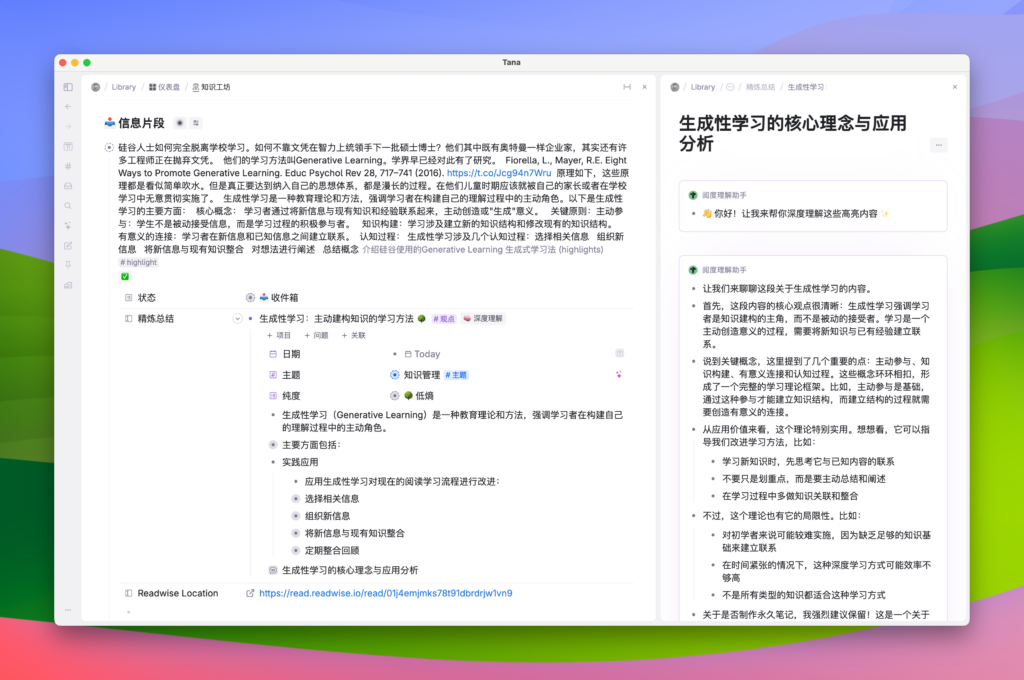
Task: Click the field icon next to 纯度
Action: 273,396
